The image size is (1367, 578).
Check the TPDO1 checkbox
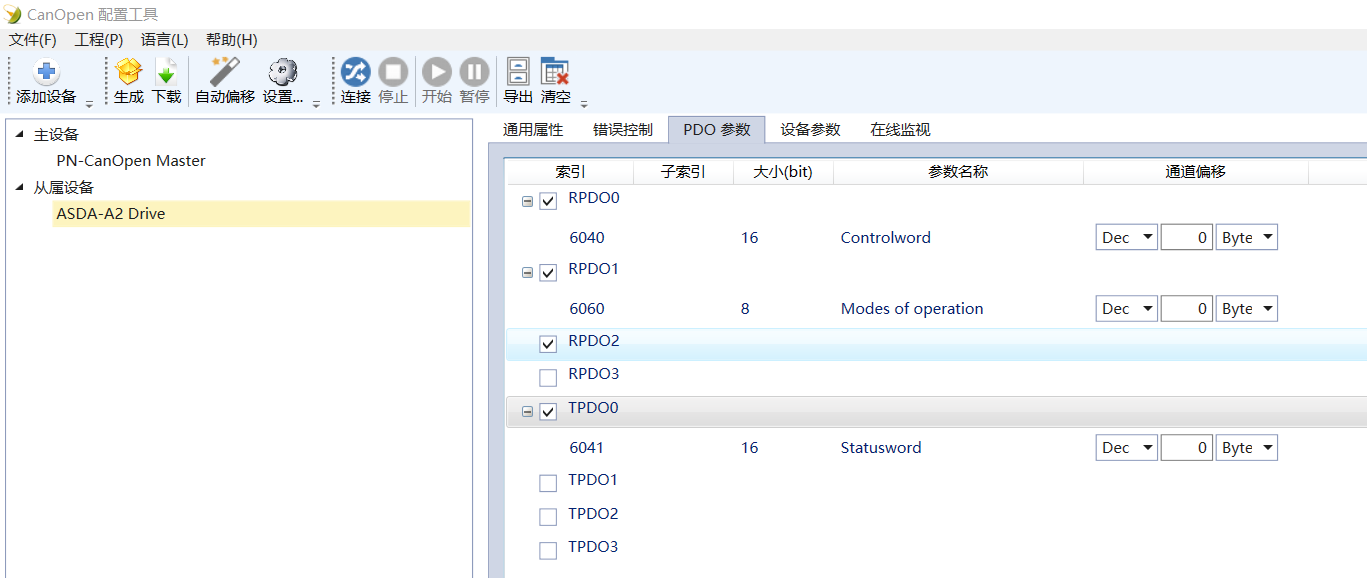[x=548, y=484]
